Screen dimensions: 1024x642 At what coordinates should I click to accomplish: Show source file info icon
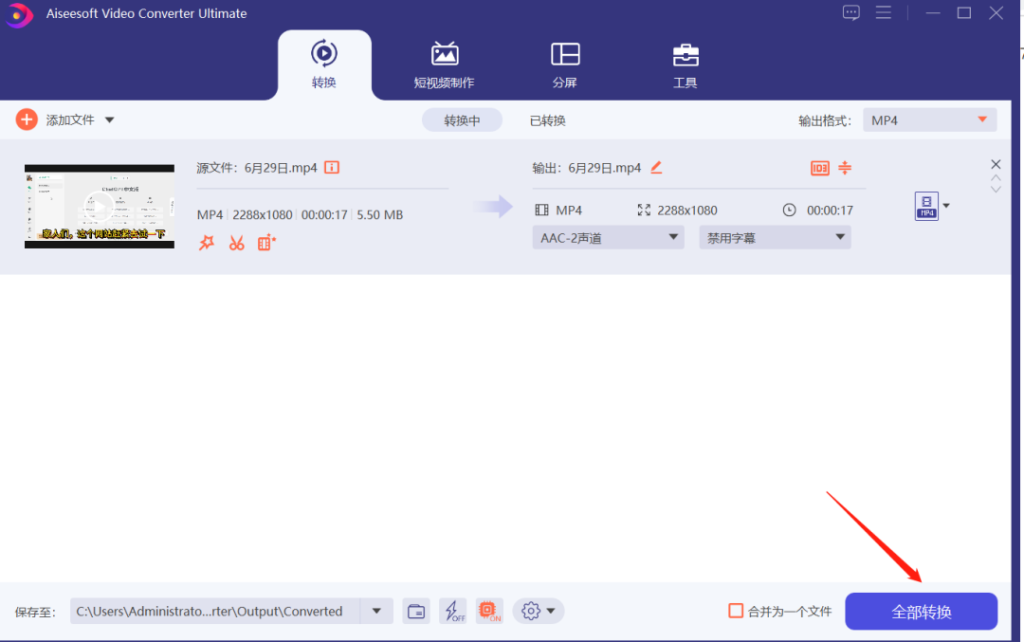point(332,168)
